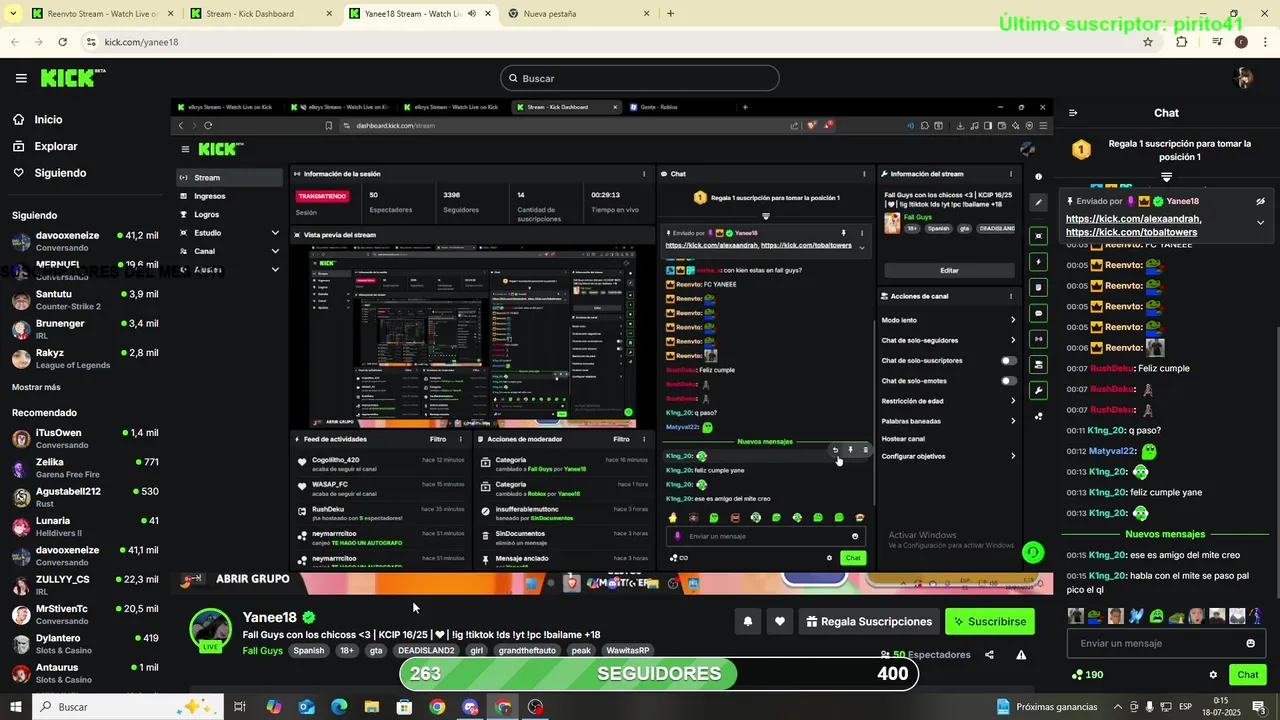Open pinned link kick.com/tobaltowers
The height and width of the screenshot is (720, 1280).
1131,232
